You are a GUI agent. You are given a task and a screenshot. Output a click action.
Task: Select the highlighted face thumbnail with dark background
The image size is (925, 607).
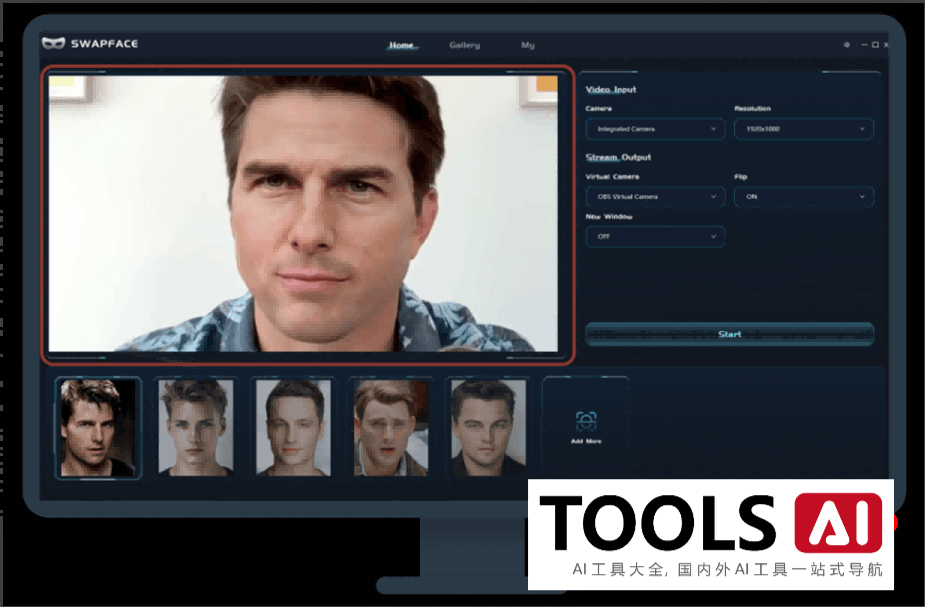pos(97,427)
